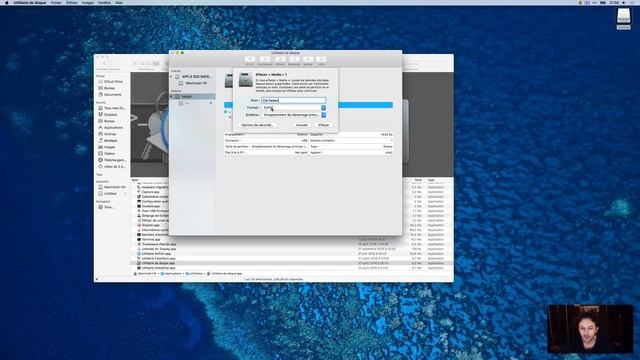Select Macintosh HD in Finder sidebar devices

pyautogui.click(x=112, y=187)
